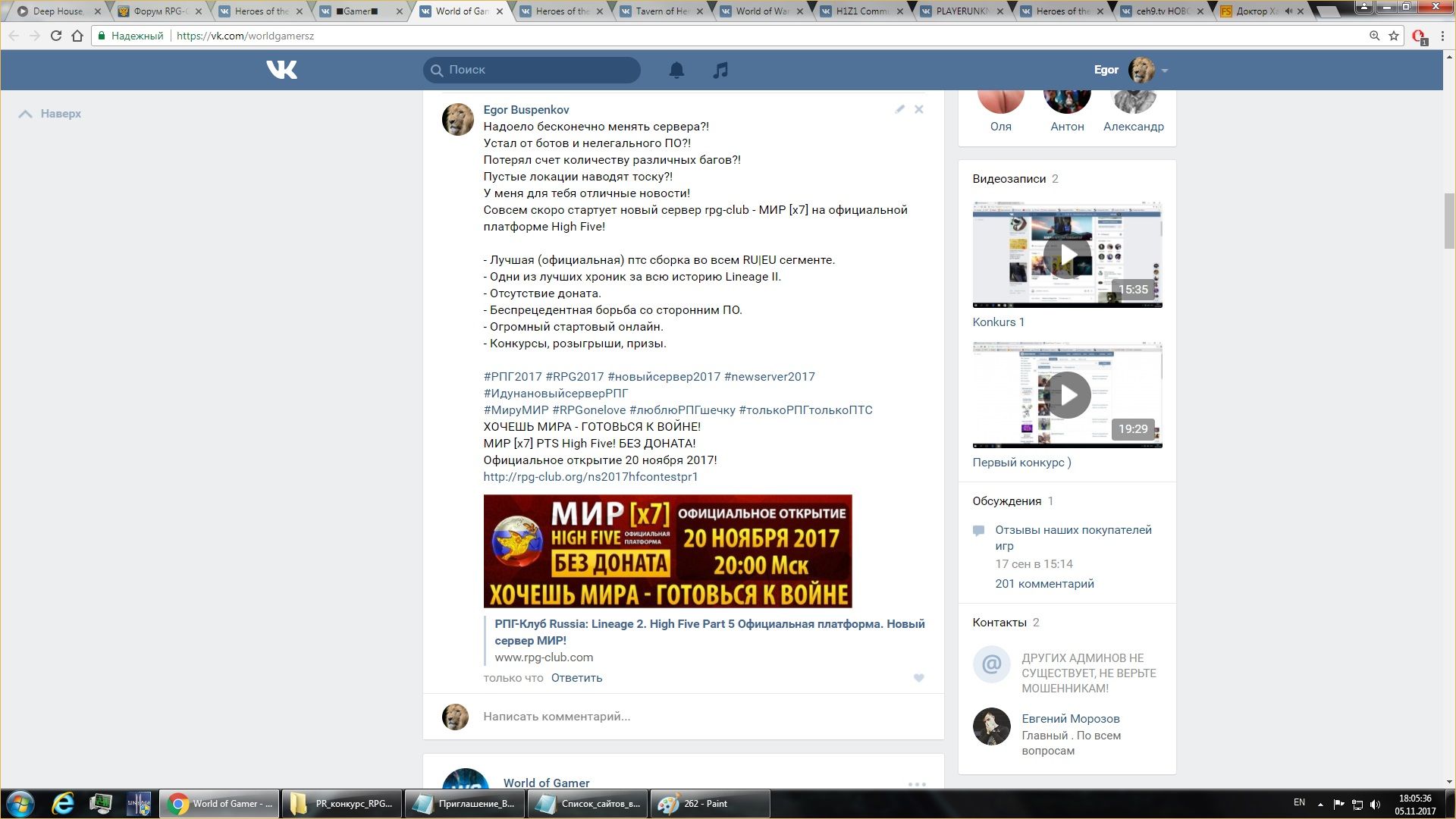Open the World of Gamer post author link

[546, 783]
